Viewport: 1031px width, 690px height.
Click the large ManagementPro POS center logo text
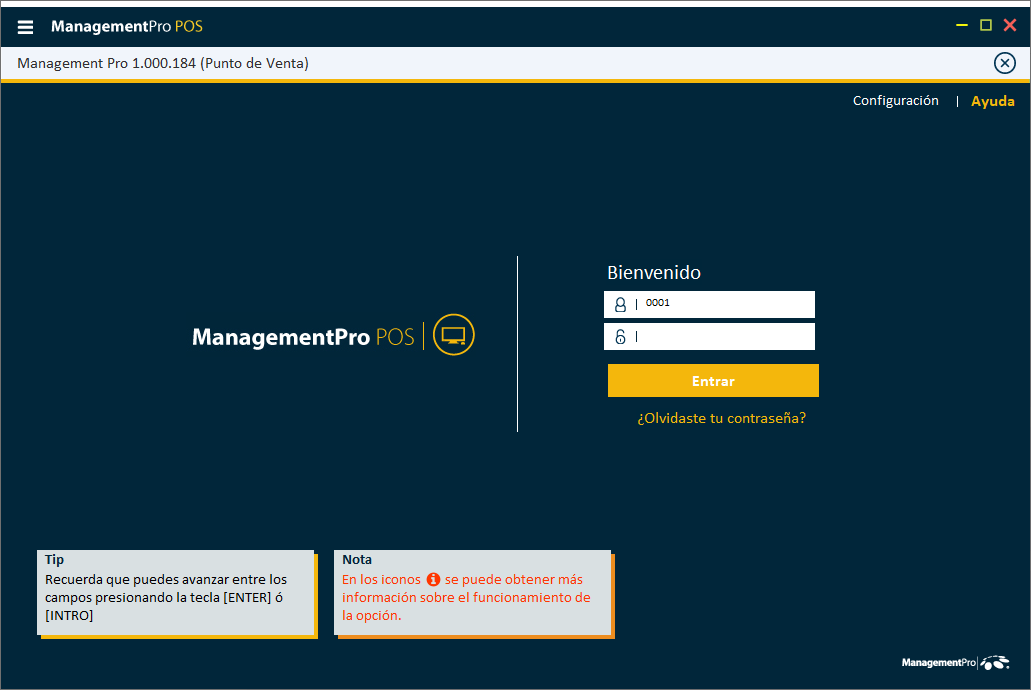(x=303, y=337)
